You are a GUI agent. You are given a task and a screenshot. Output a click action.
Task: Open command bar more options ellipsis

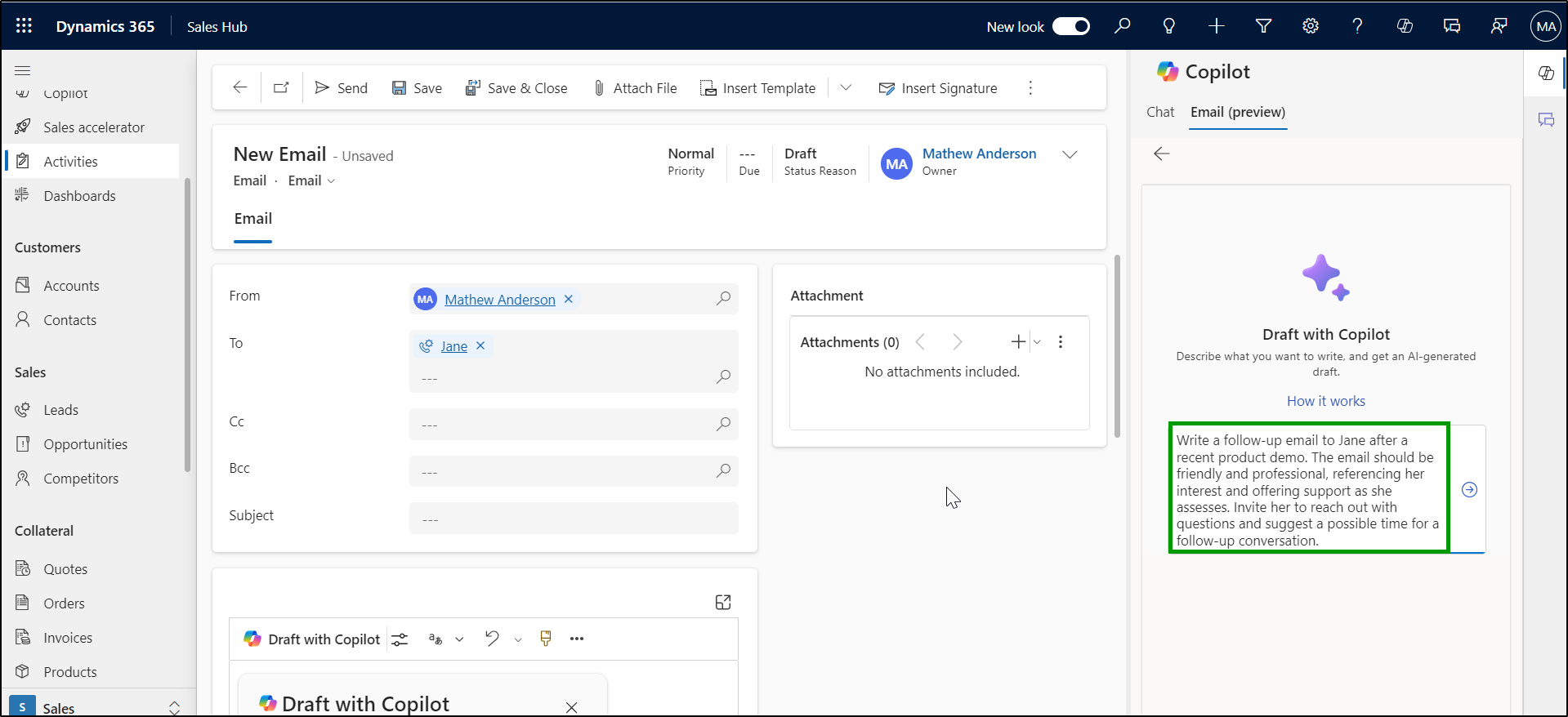1030,87
